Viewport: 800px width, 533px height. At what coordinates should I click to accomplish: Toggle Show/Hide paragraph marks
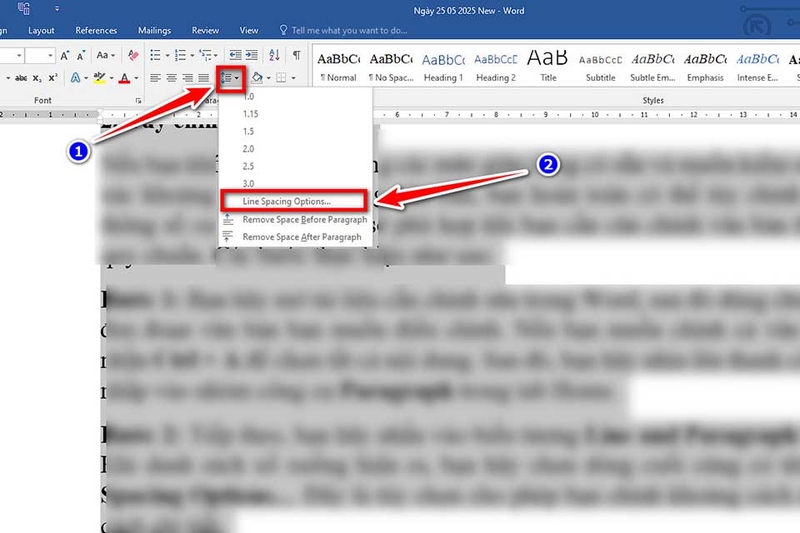tap(296, 55)
